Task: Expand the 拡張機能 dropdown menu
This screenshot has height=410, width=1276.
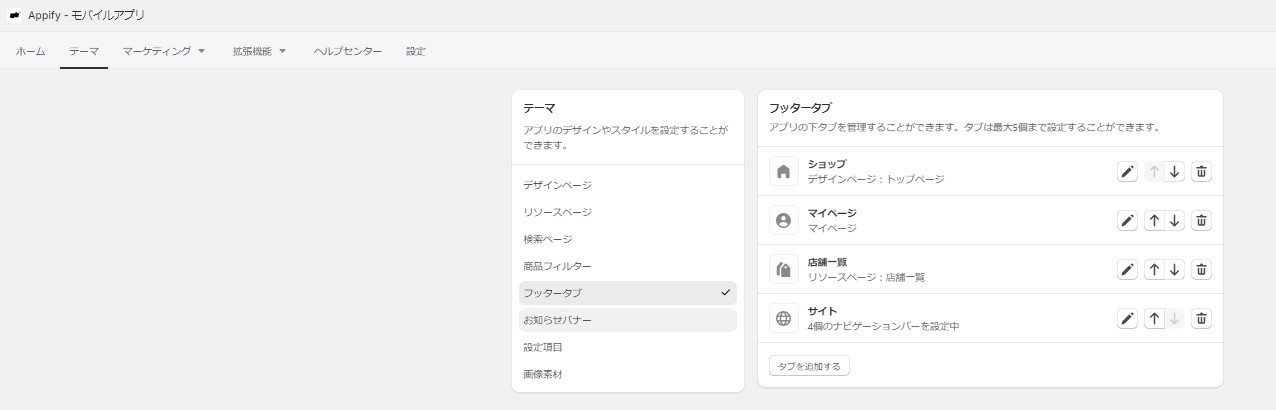Action: tap(259, 51)
